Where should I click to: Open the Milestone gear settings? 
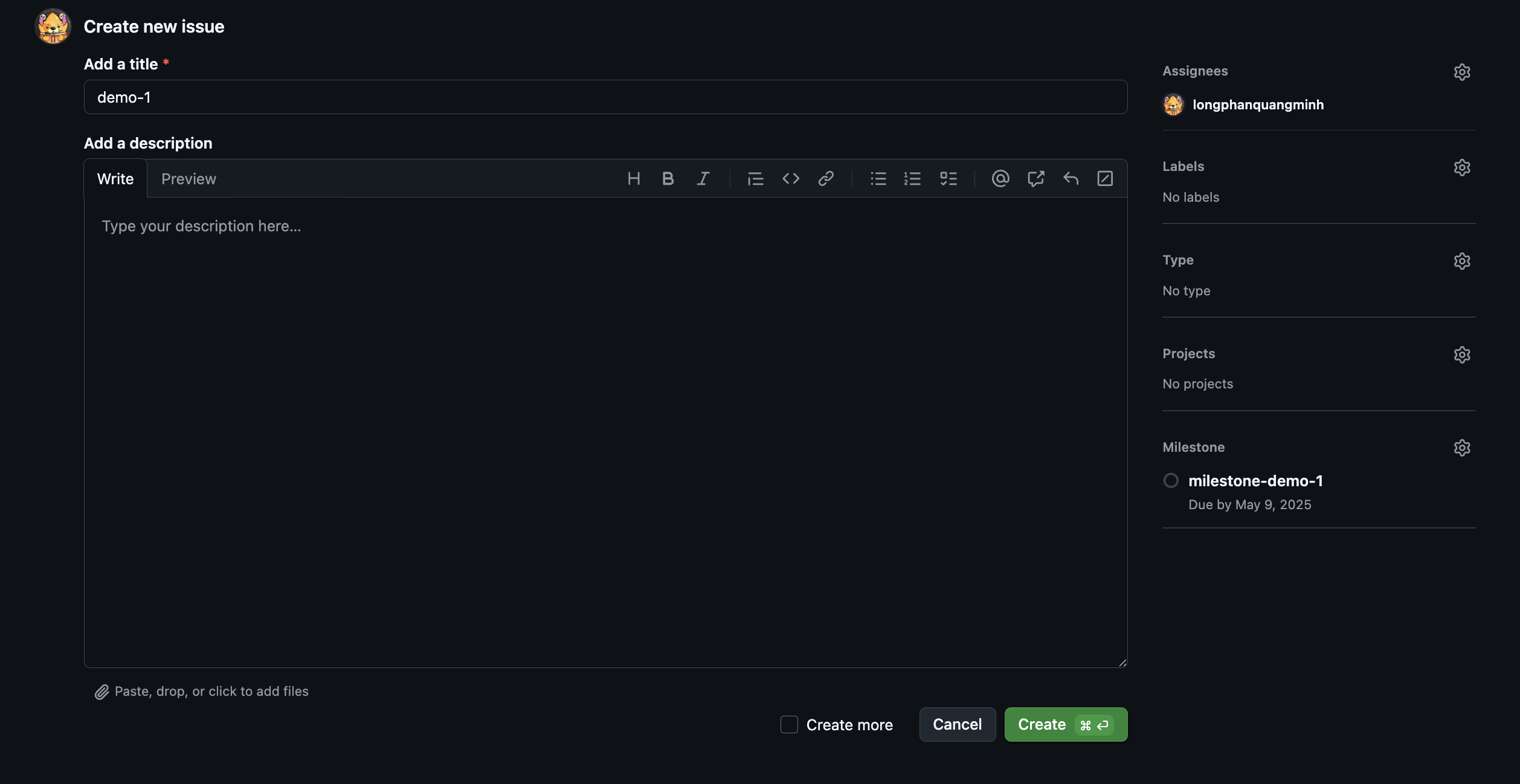click(x=1462, y=448)
